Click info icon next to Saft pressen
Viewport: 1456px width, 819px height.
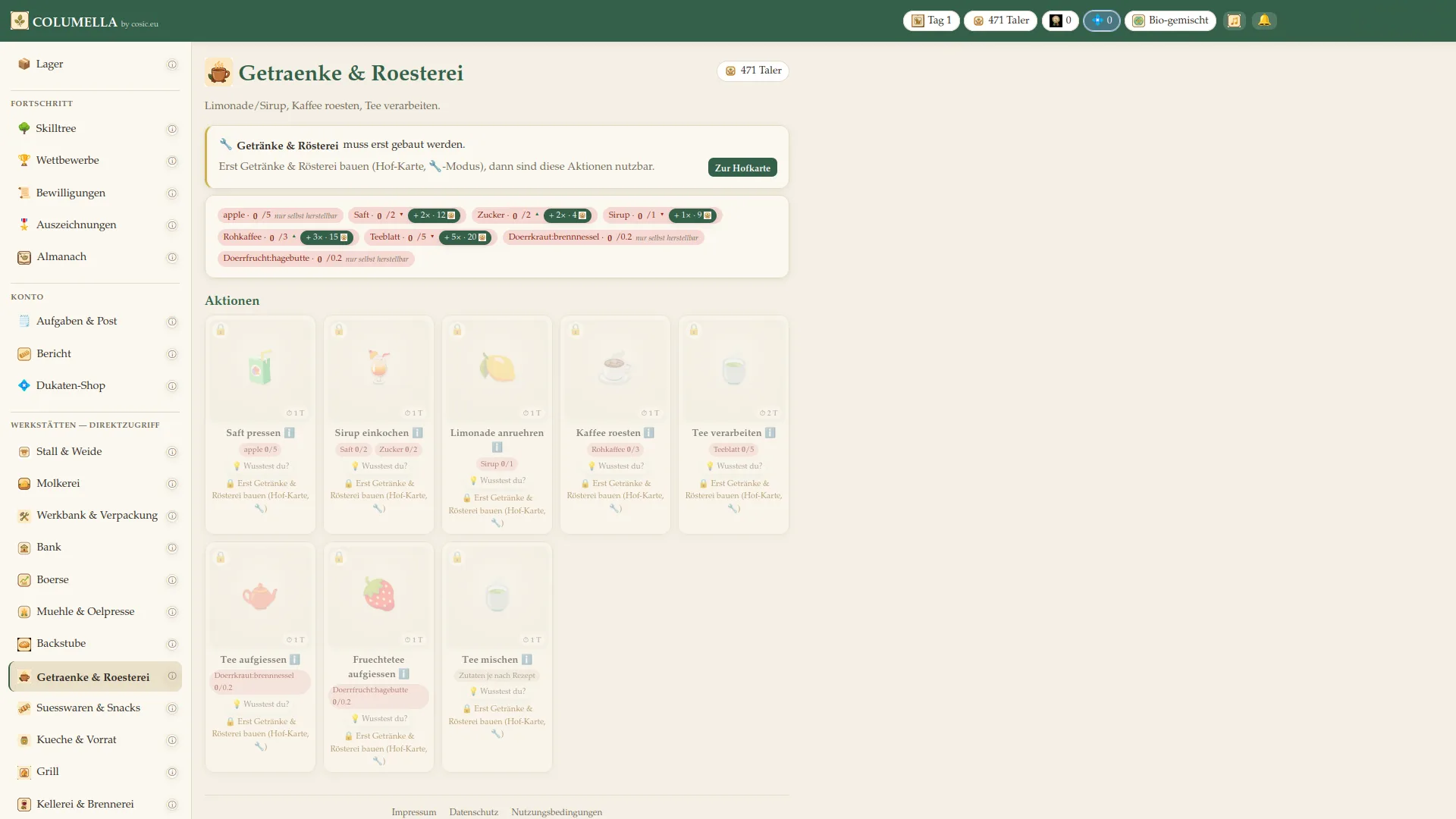click(290, 433)
